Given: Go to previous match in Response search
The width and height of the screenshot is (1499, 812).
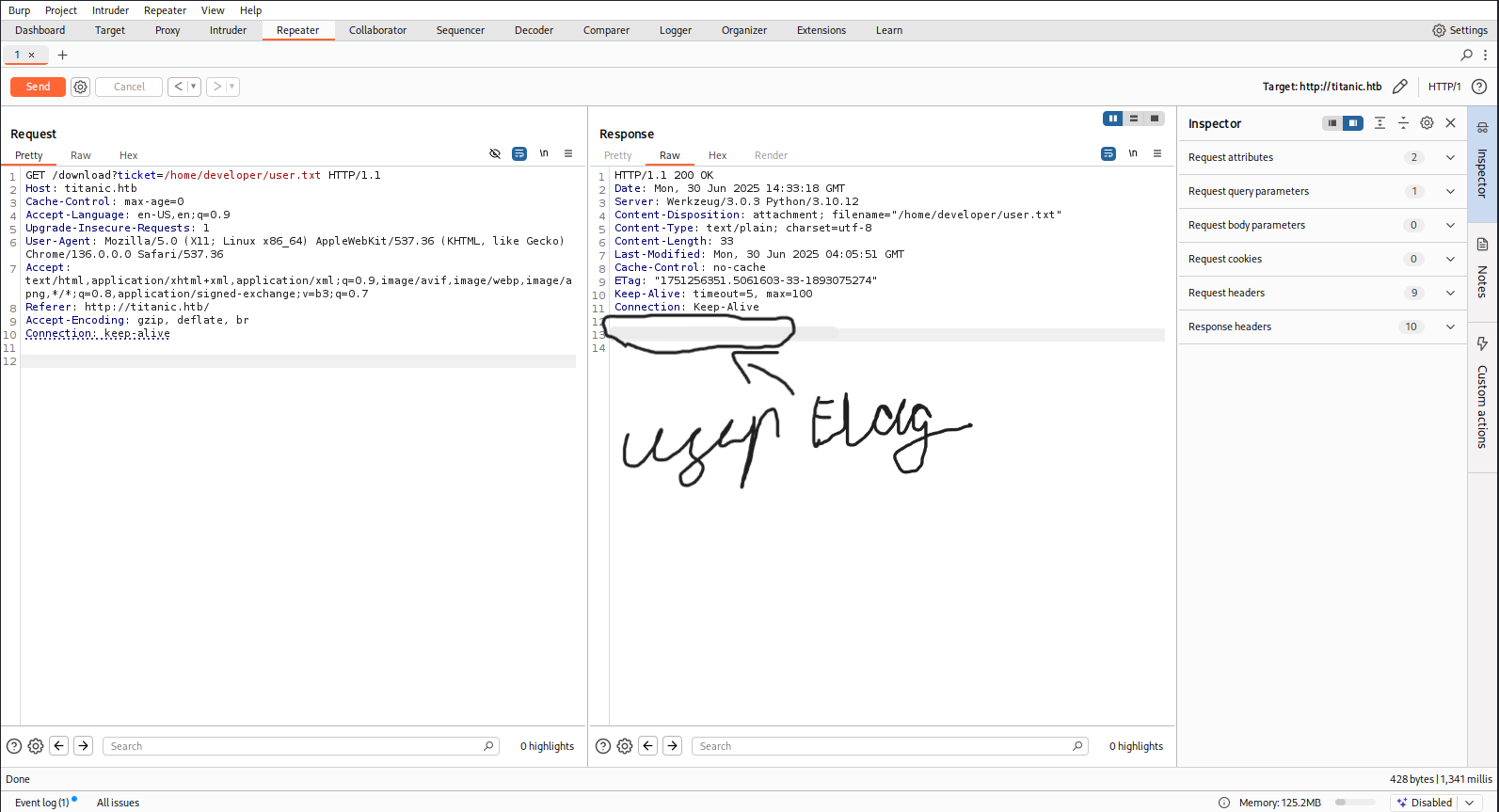Looking at the screenshot, I should coord(648,746).
